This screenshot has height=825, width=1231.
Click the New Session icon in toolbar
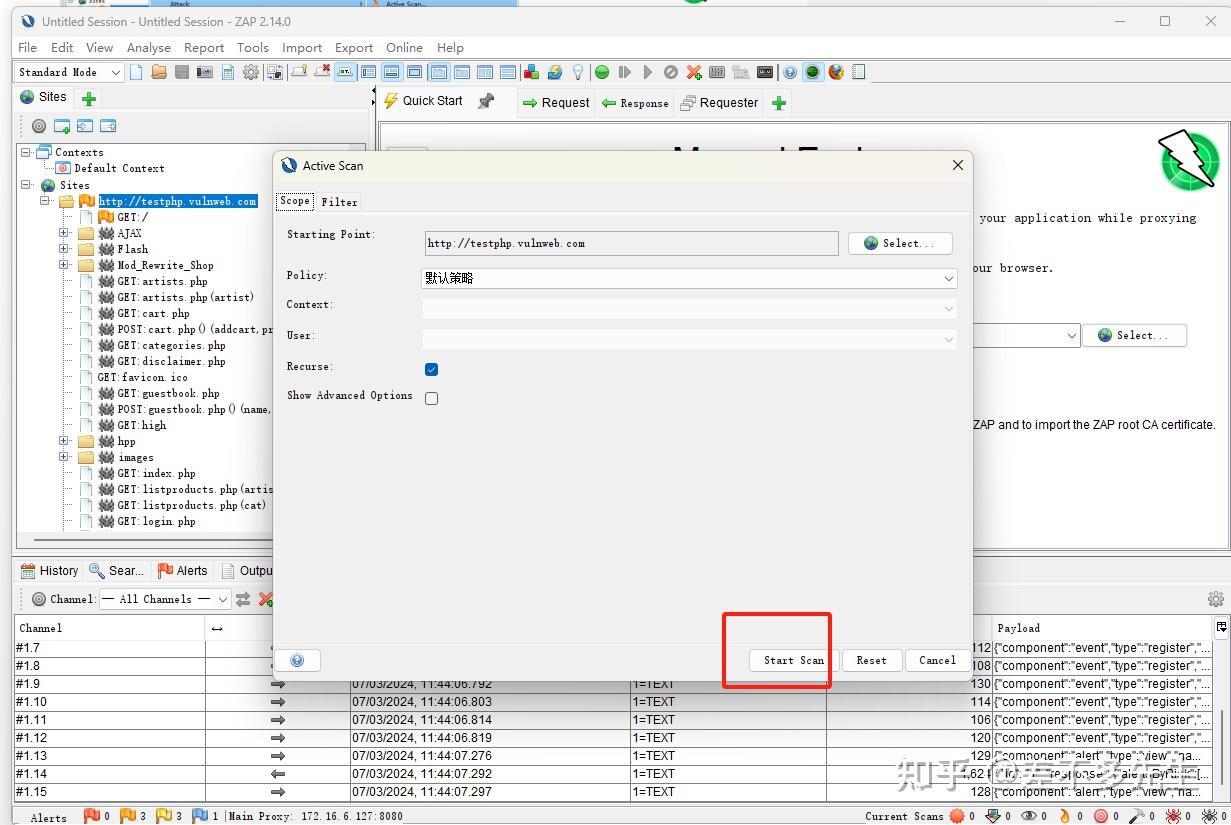[136, 72]
